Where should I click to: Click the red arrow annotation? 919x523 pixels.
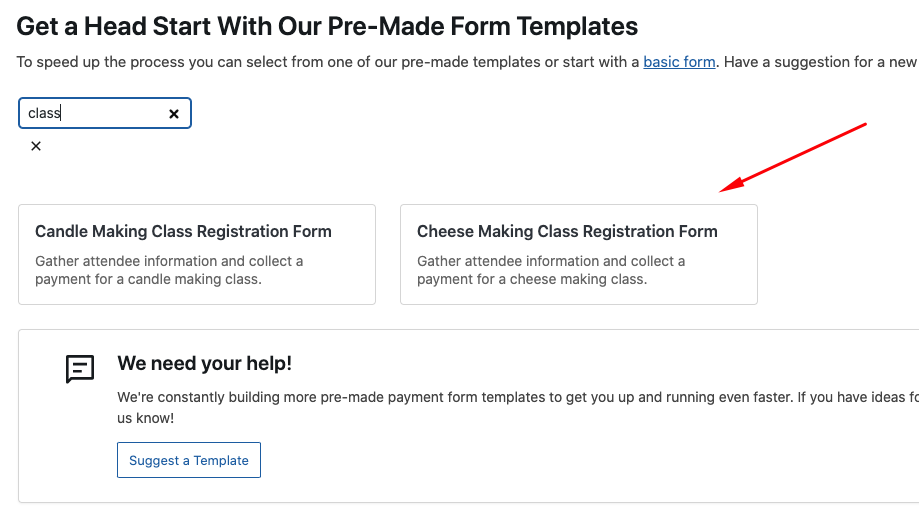click(794, 156)
